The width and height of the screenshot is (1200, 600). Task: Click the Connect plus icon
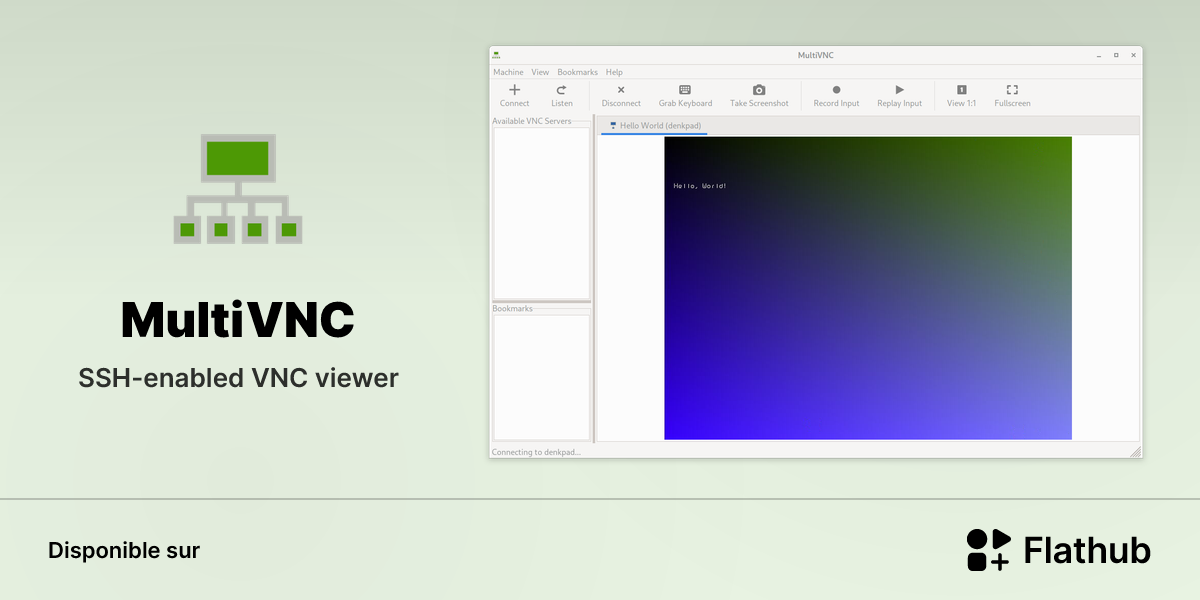tap(515, 90)
